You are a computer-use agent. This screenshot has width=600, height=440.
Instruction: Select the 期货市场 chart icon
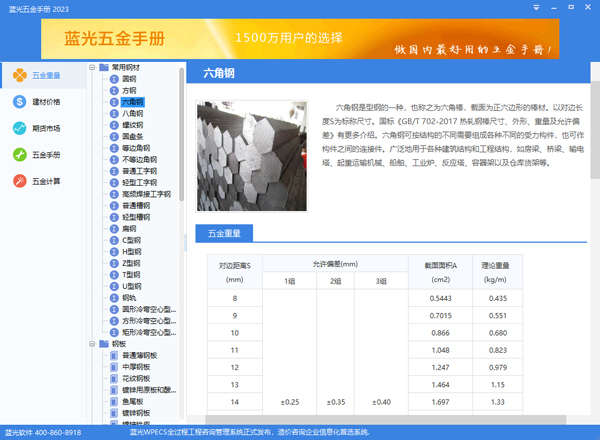pyautogui.click(x=19, y=128)
